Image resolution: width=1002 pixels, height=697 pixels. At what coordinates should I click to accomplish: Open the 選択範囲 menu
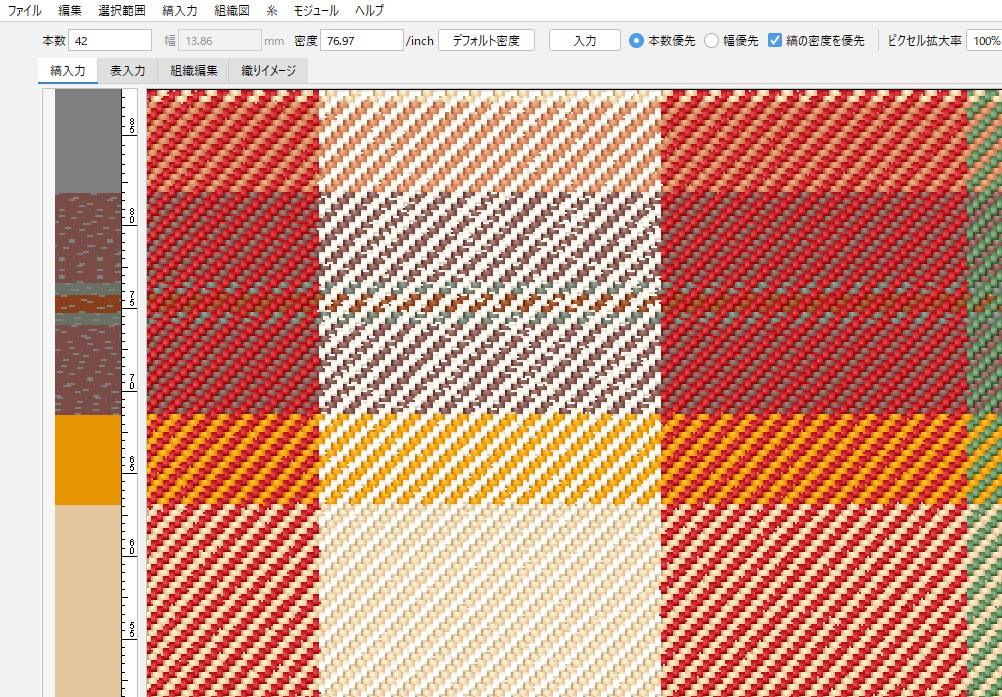click(x=122, y=11)
